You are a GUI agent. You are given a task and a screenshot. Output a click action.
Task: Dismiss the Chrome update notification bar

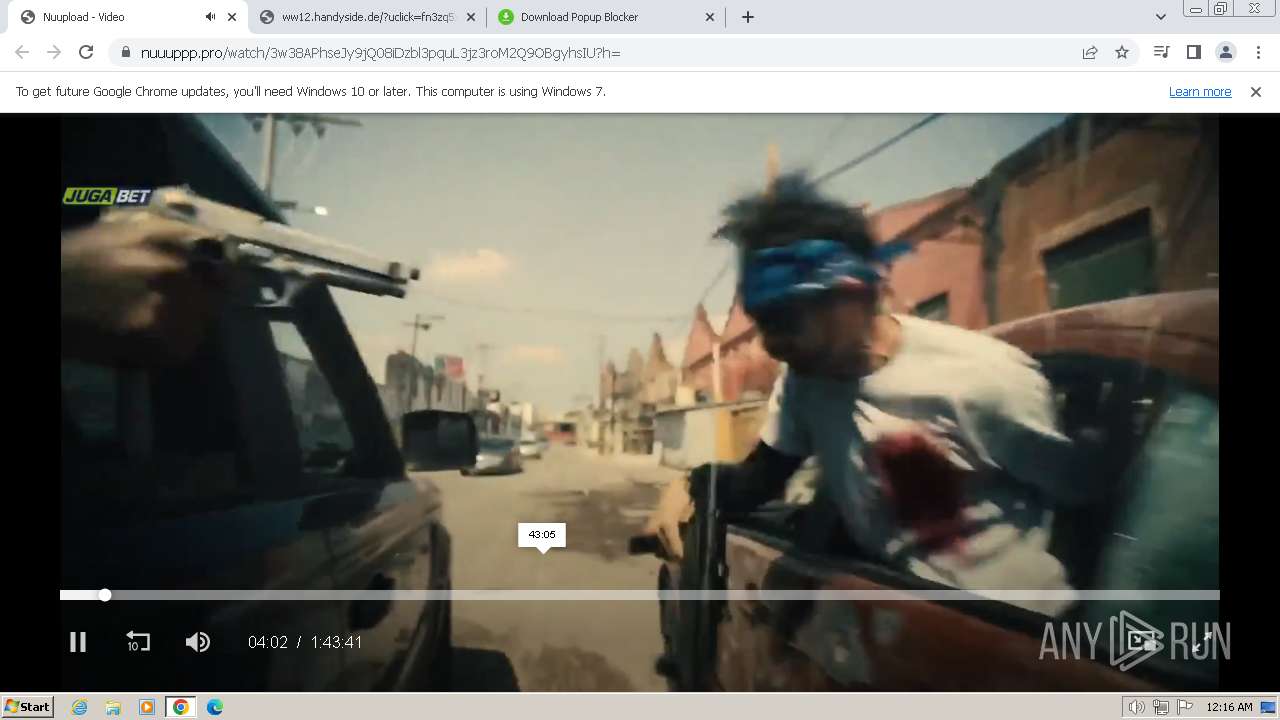[1256, 91]
